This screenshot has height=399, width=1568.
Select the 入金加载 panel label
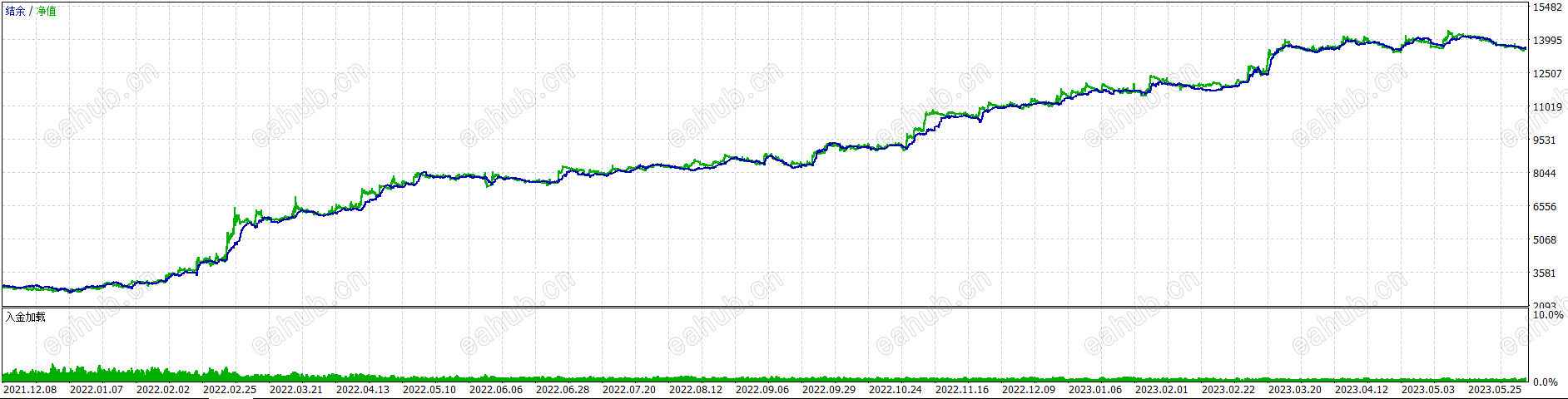(x=26, y=317)
